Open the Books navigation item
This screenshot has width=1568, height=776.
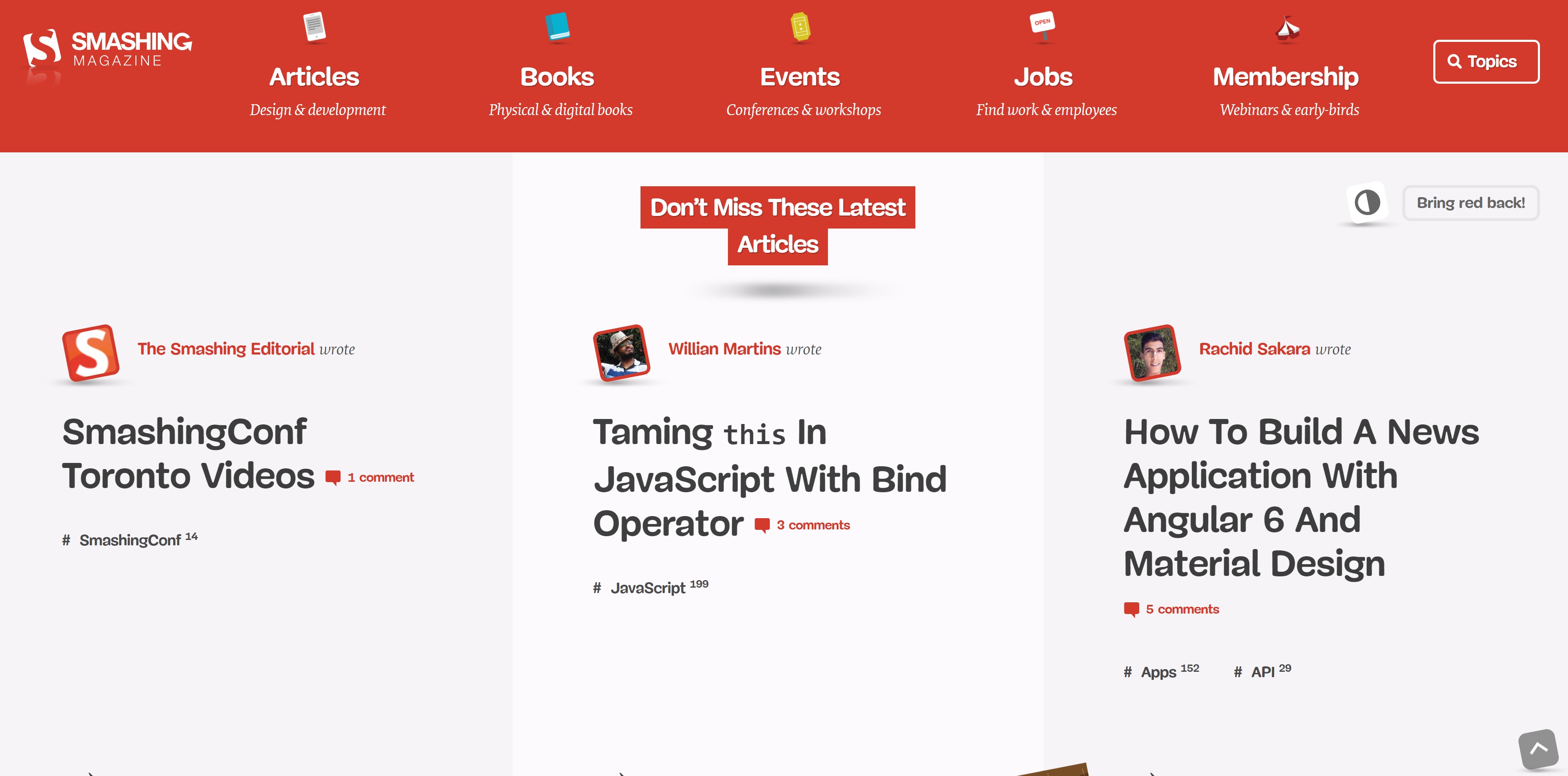point(558,77)
